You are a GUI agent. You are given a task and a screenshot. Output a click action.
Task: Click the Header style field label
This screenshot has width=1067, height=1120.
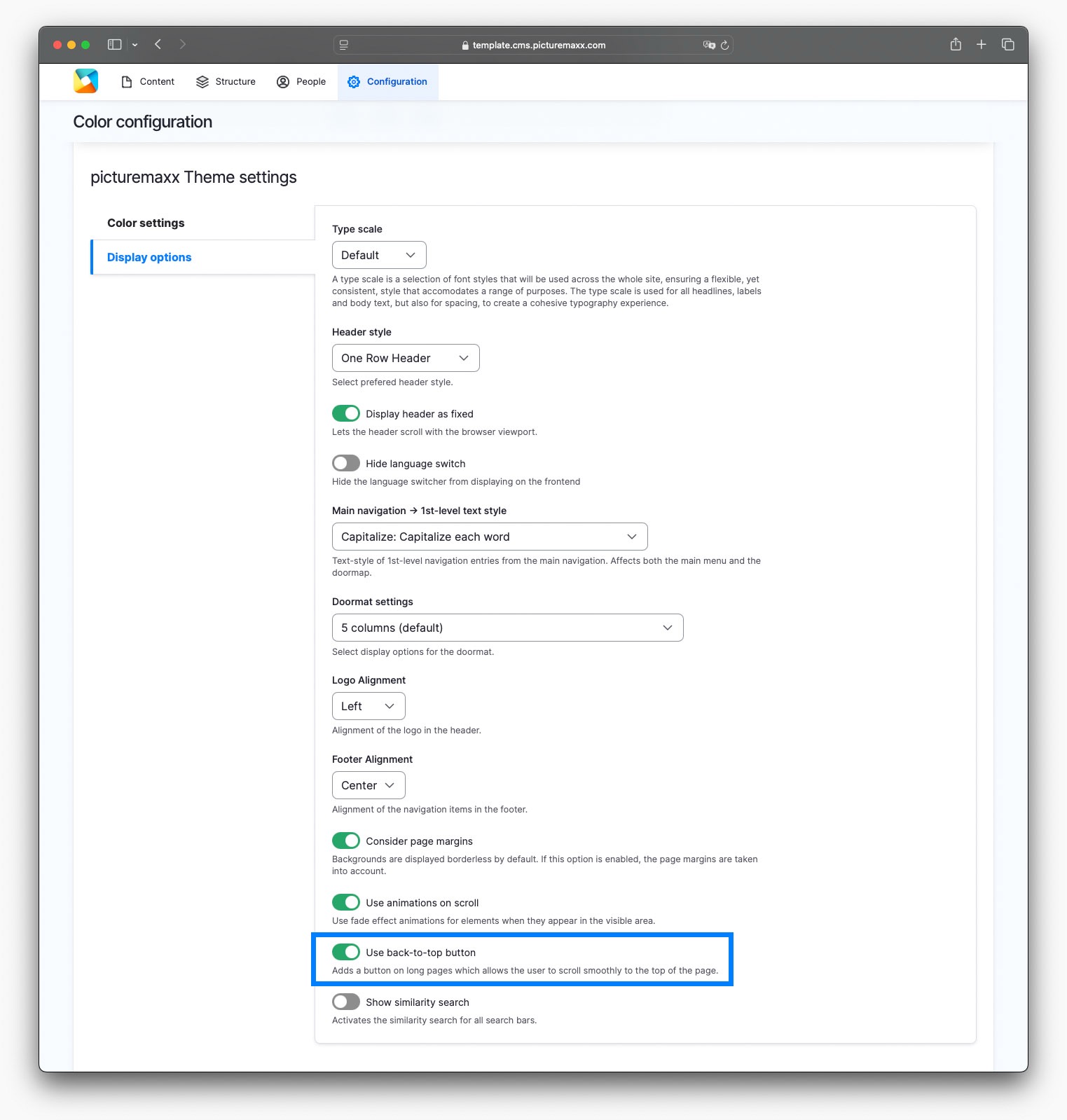362,332
